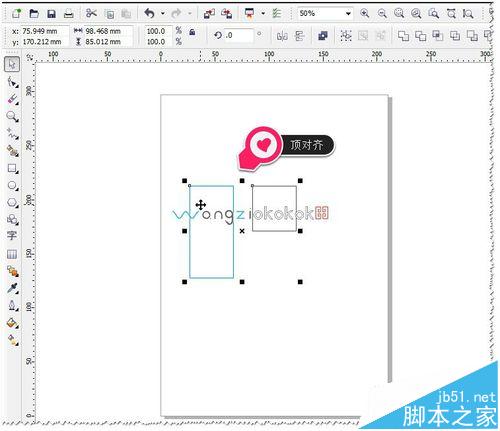Select the Rectangle tool

(13, 168)
